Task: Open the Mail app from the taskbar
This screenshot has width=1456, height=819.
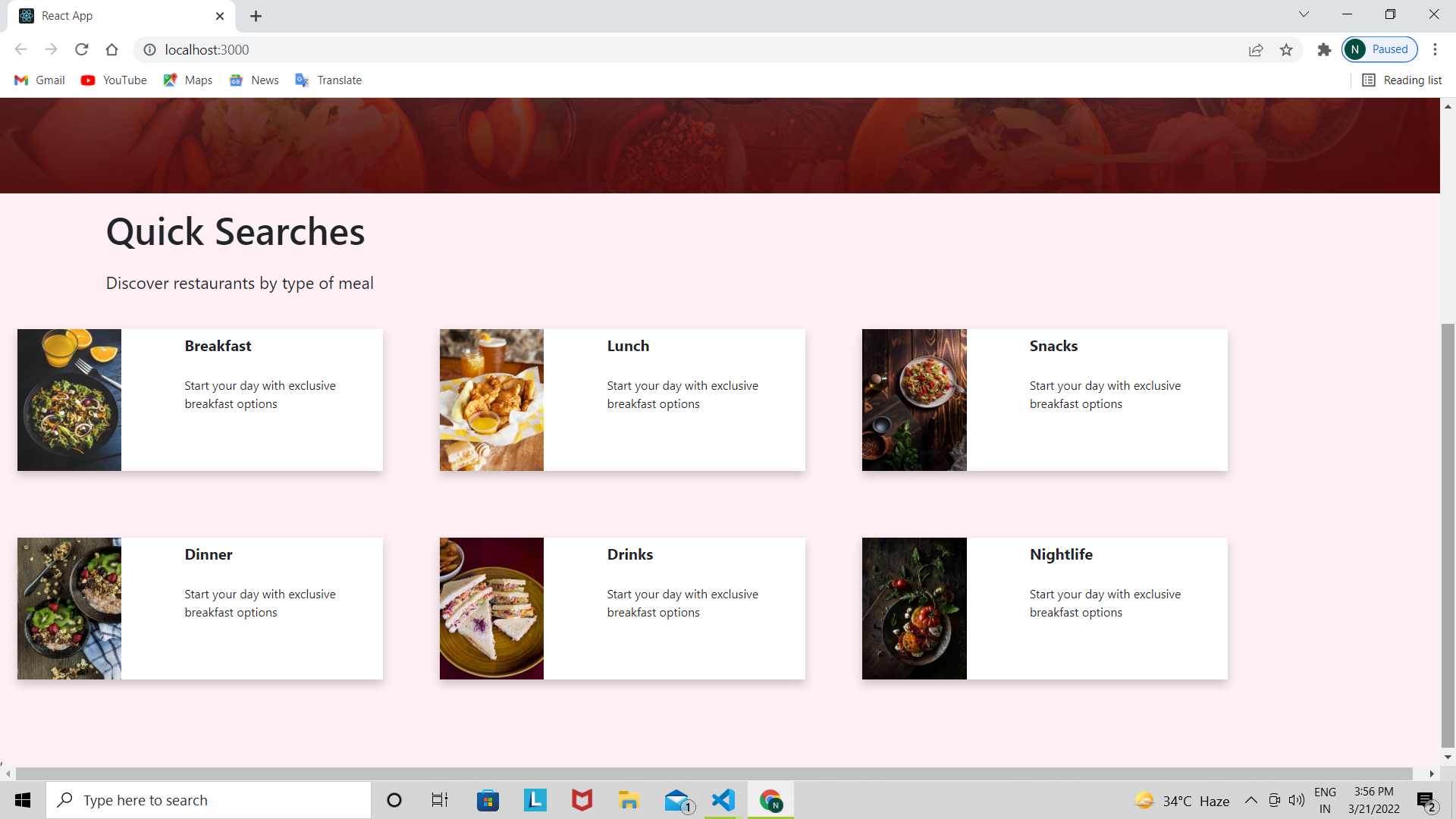Action: tap(676, 799)
